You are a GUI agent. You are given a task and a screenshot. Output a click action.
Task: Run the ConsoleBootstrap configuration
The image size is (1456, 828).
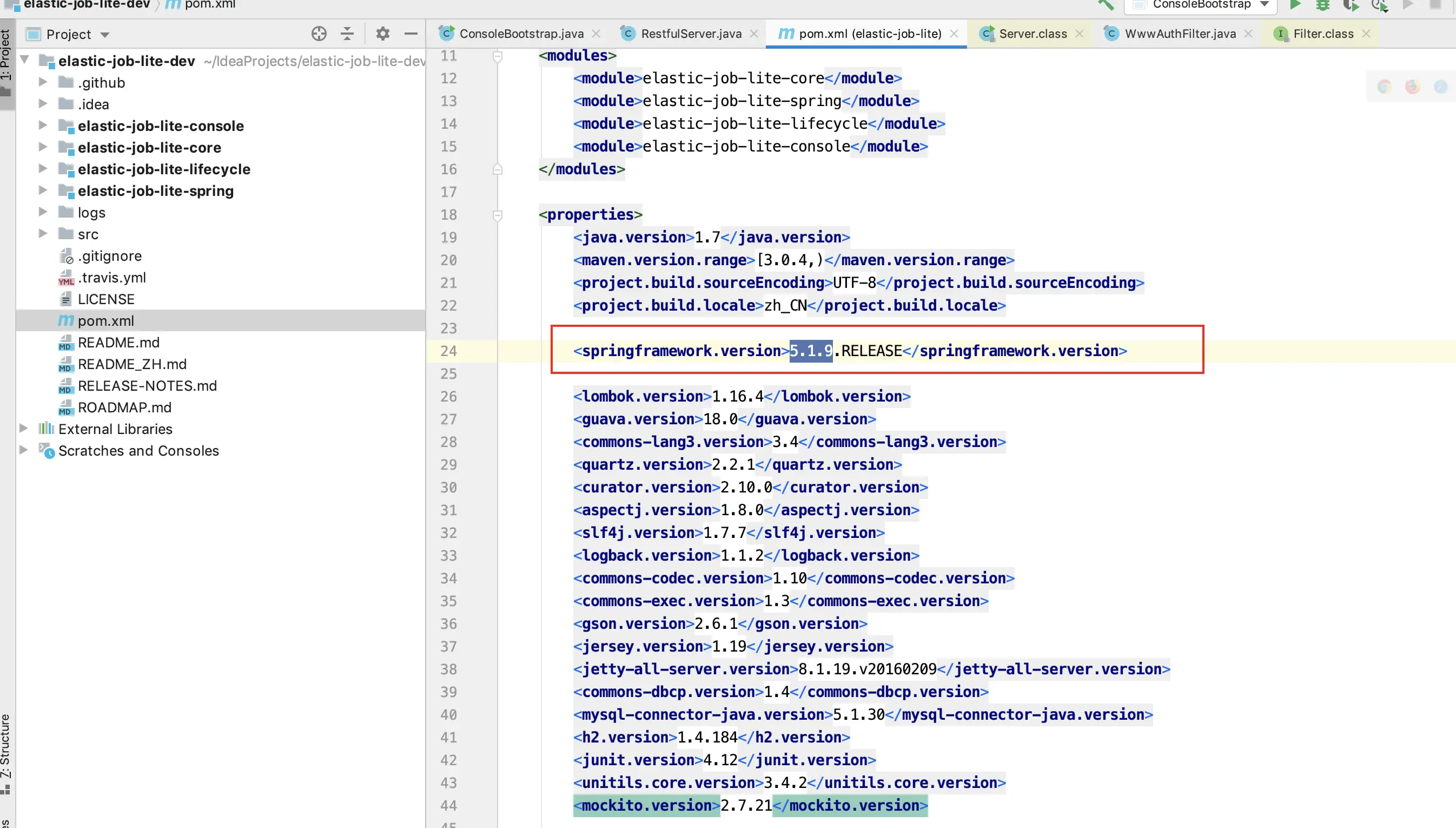(1295, 5)
